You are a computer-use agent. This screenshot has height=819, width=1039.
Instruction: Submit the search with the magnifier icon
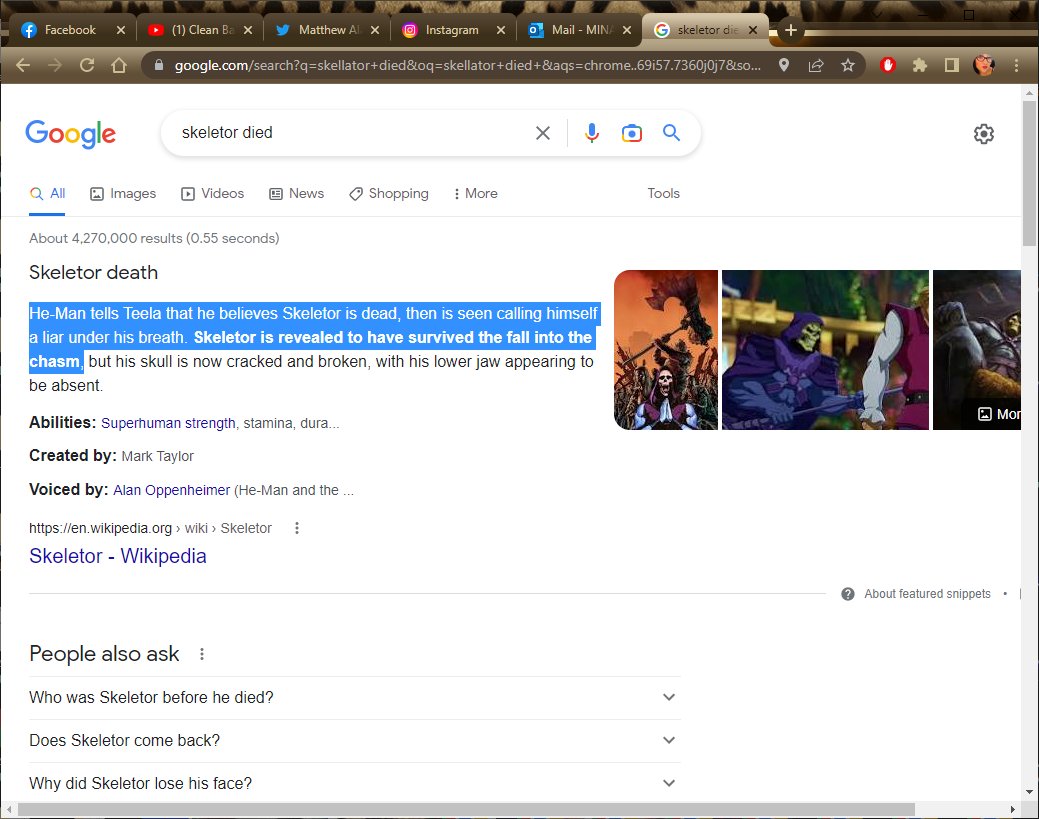(671, 133)
